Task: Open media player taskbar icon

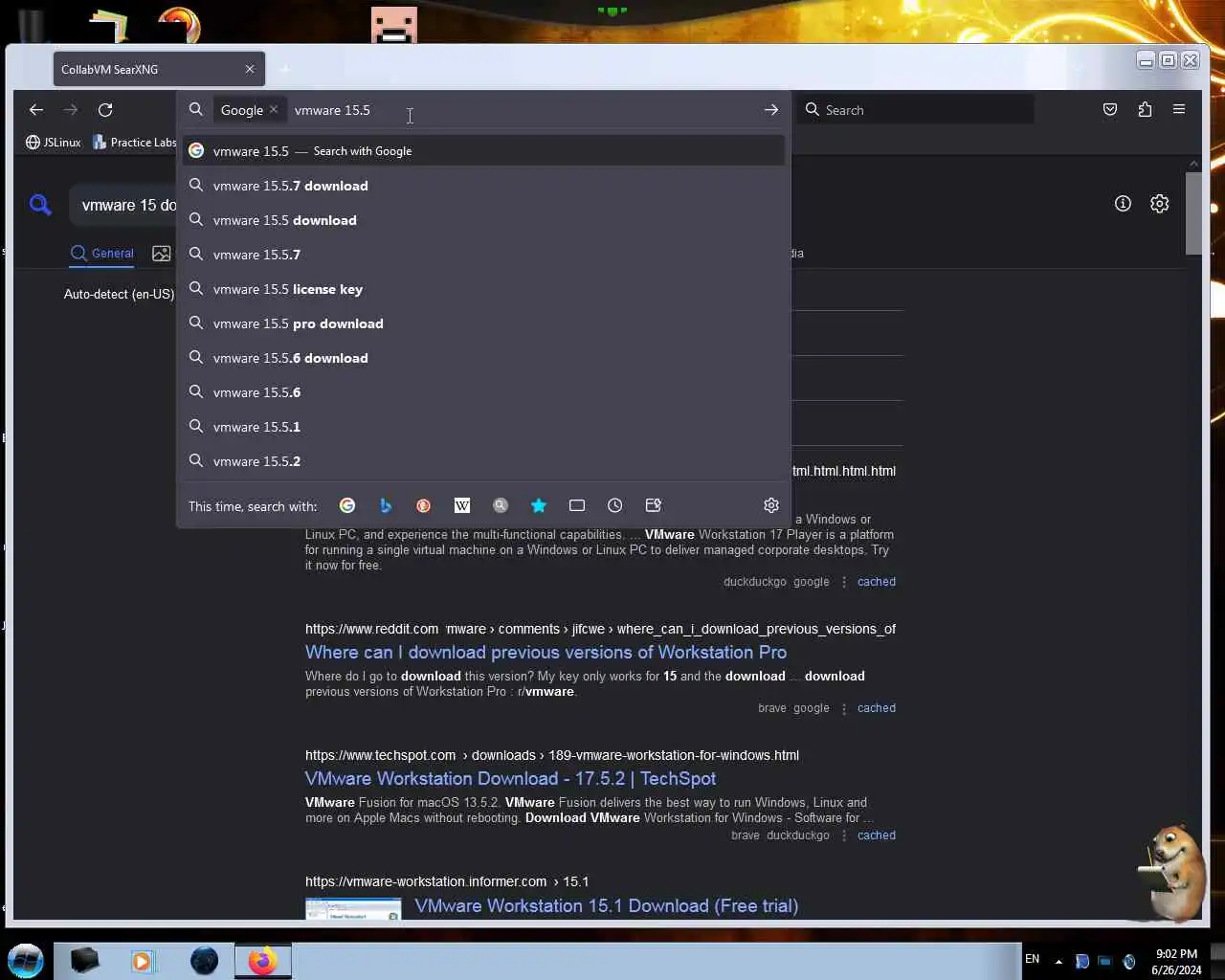Action: point(143,961)
